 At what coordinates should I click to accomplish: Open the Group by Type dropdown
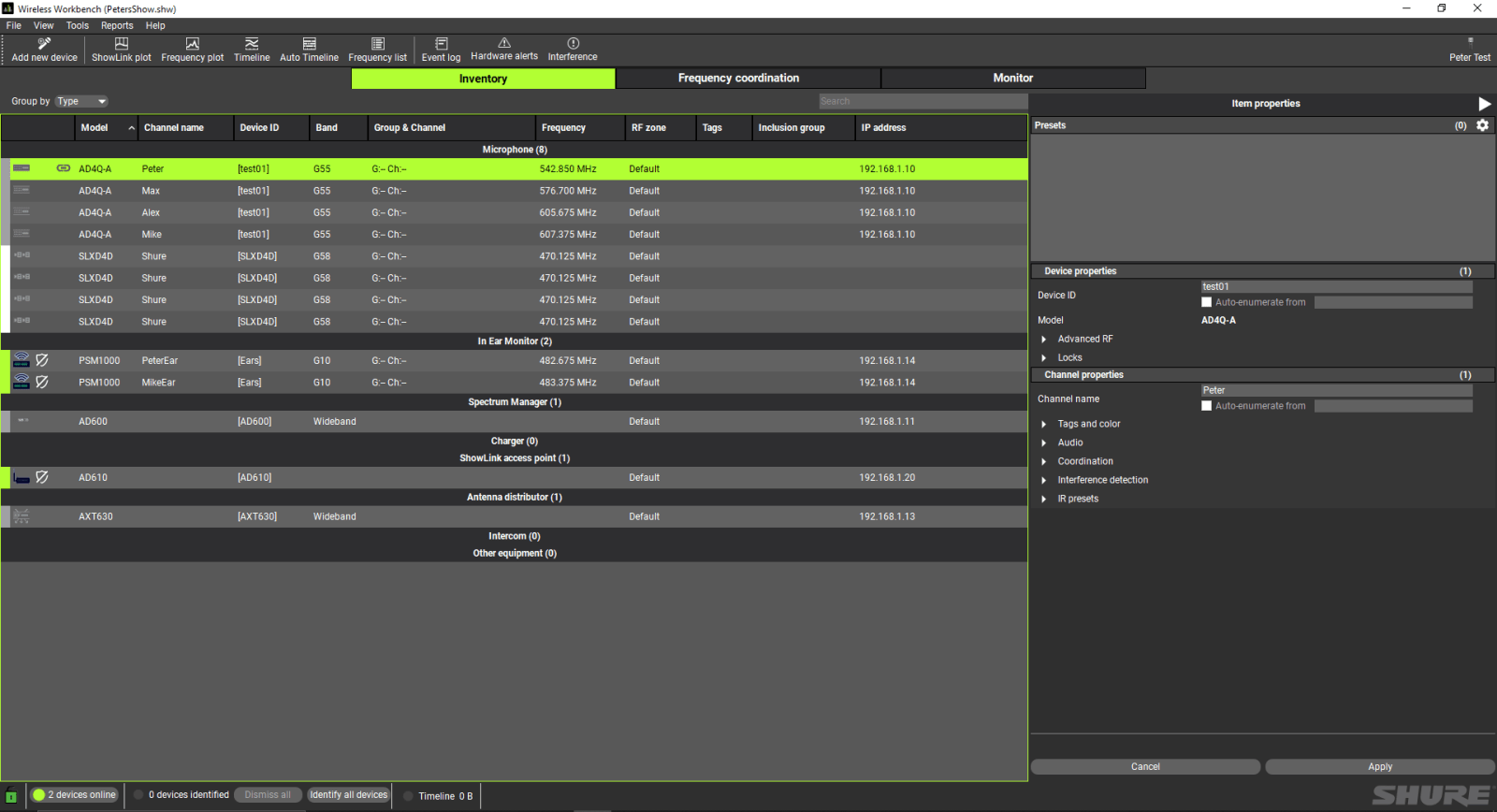(x=81, y=101)
